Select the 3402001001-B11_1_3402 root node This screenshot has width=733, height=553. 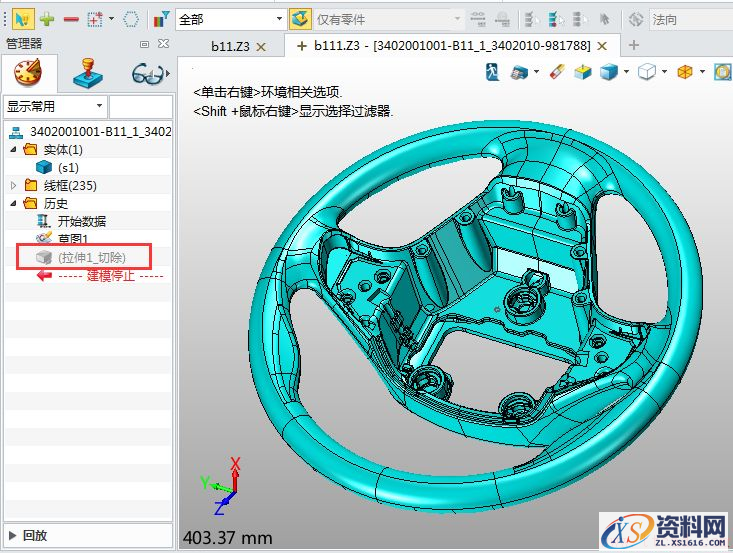[x=100, y=132]
